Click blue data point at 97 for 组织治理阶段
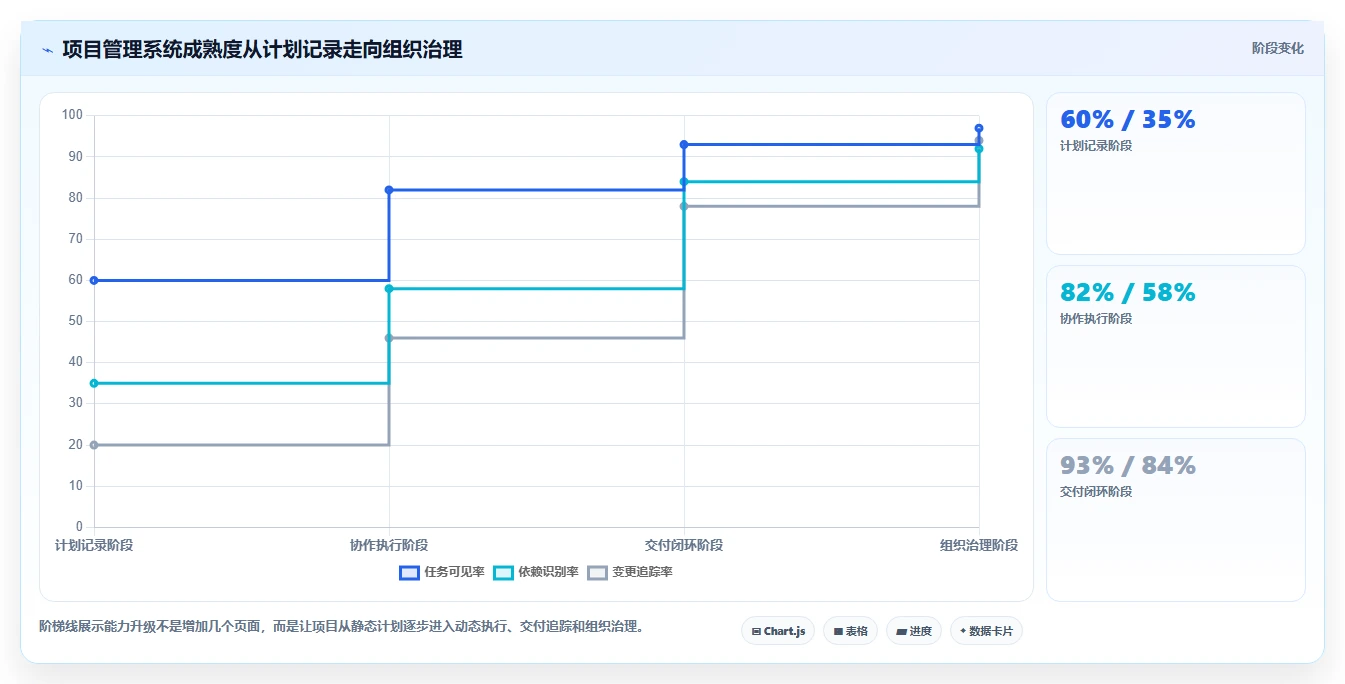This screenshot has height=684, width=1345. pos(979,128)
